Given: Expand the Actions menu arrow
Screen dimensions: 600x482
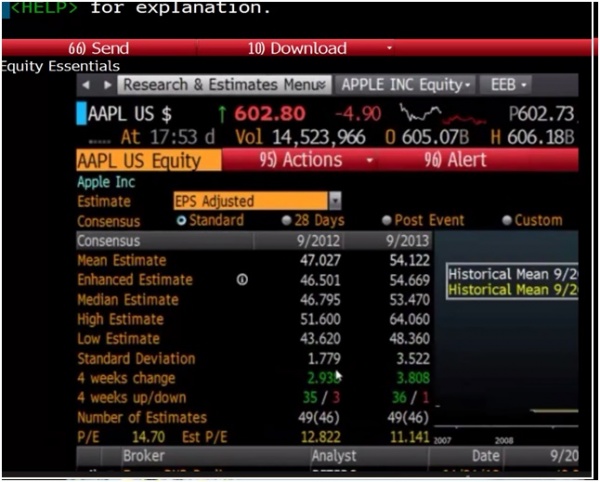Looking at the screenshot, I should tap(369, 160).
